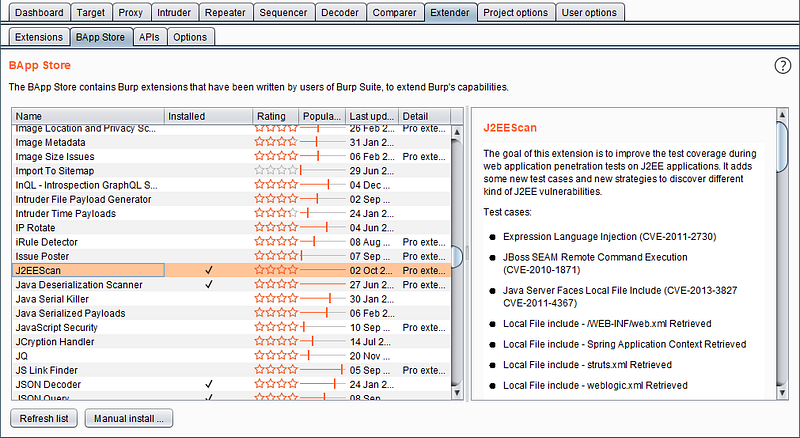800x438 pixels.
Task: Open the APIs sub-tab
Action: pyautogui.click(x=149, y=37)
